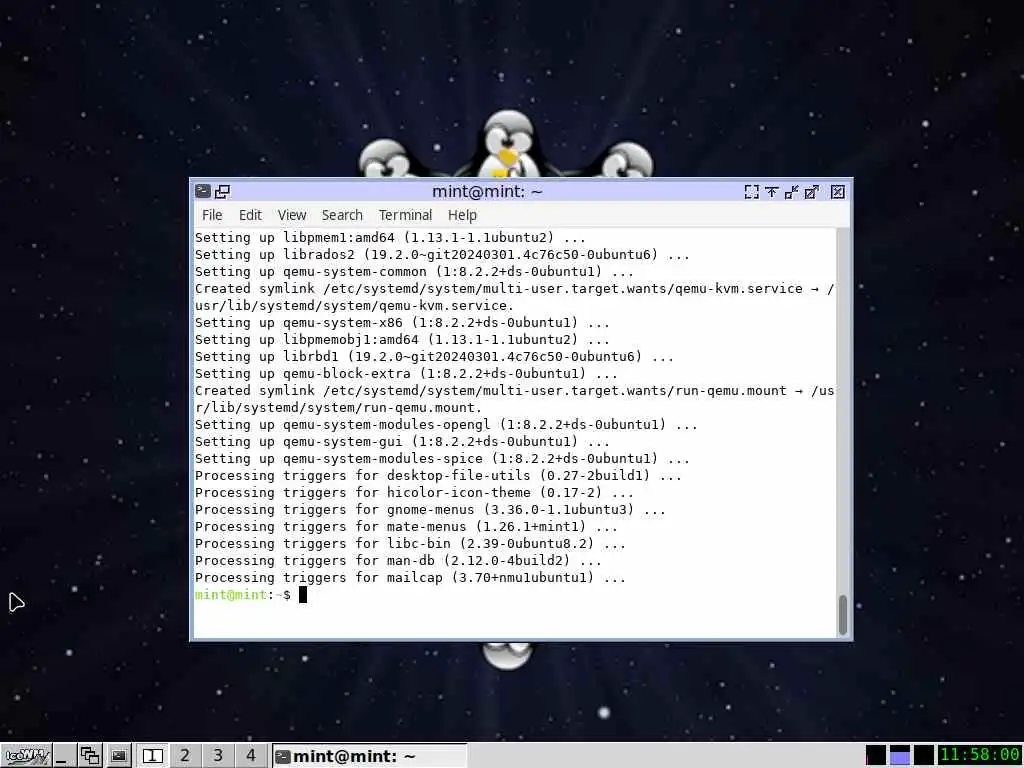Click the 'Setting up libpmemobj1:amd64' line
1024x768 pixels.
402,340
